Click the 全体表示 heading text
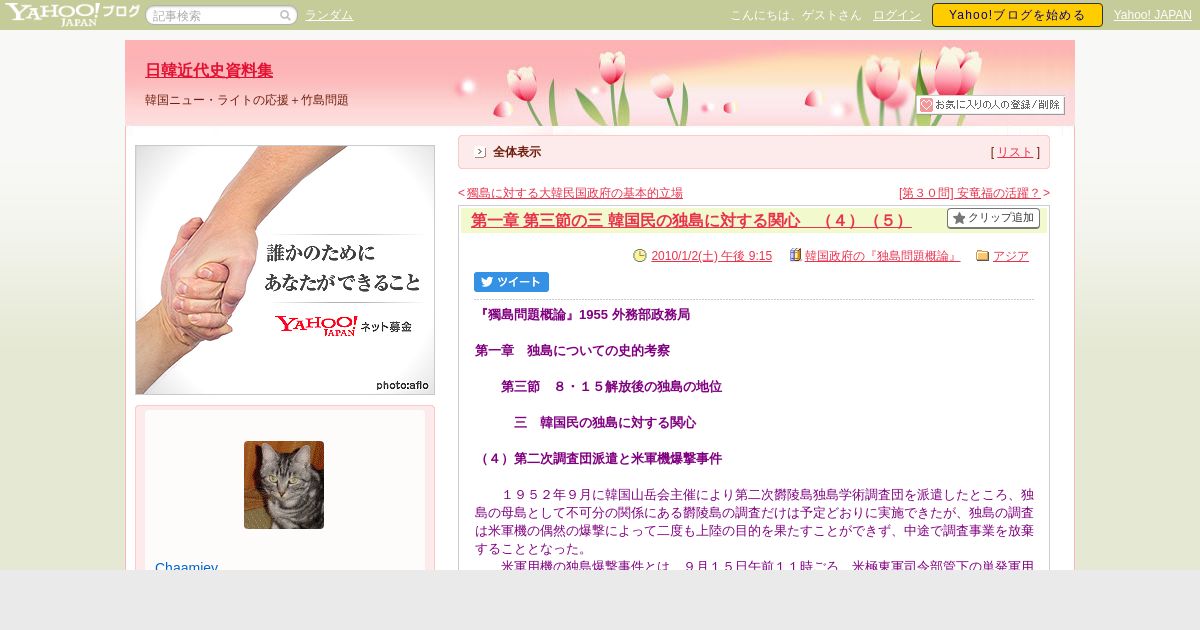This screenshot has width=1200, height=630. click(x=517, y=152)
